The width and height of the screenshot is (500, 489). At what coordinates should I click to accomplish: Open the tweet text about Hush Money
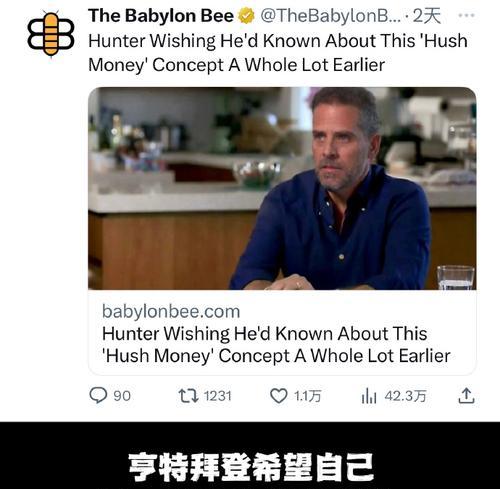click(x=278, y=53)
